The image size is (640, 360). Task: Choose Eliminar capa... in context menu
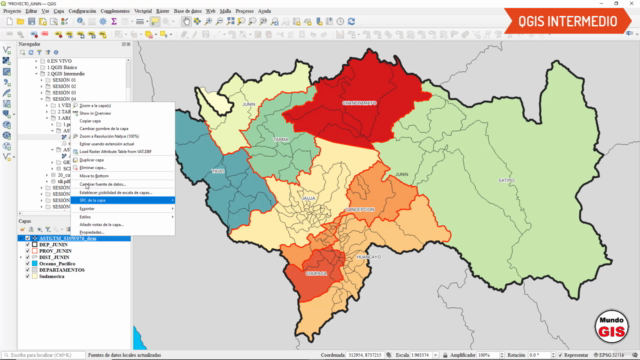click(123, 168)
